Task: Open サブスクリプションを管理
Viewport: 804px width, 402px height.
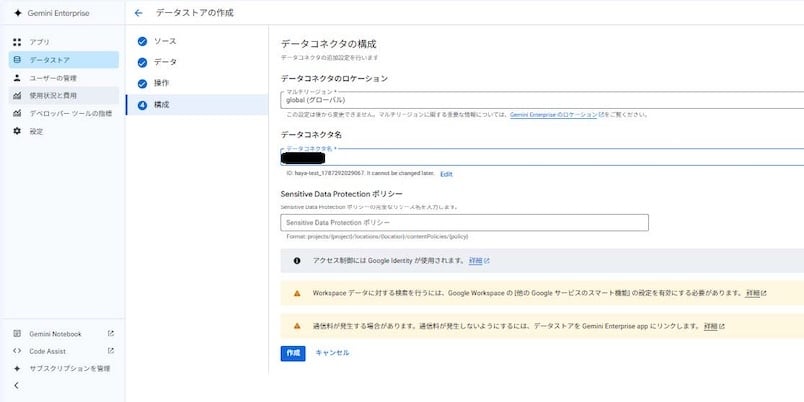Action: (x=64, y=369)
